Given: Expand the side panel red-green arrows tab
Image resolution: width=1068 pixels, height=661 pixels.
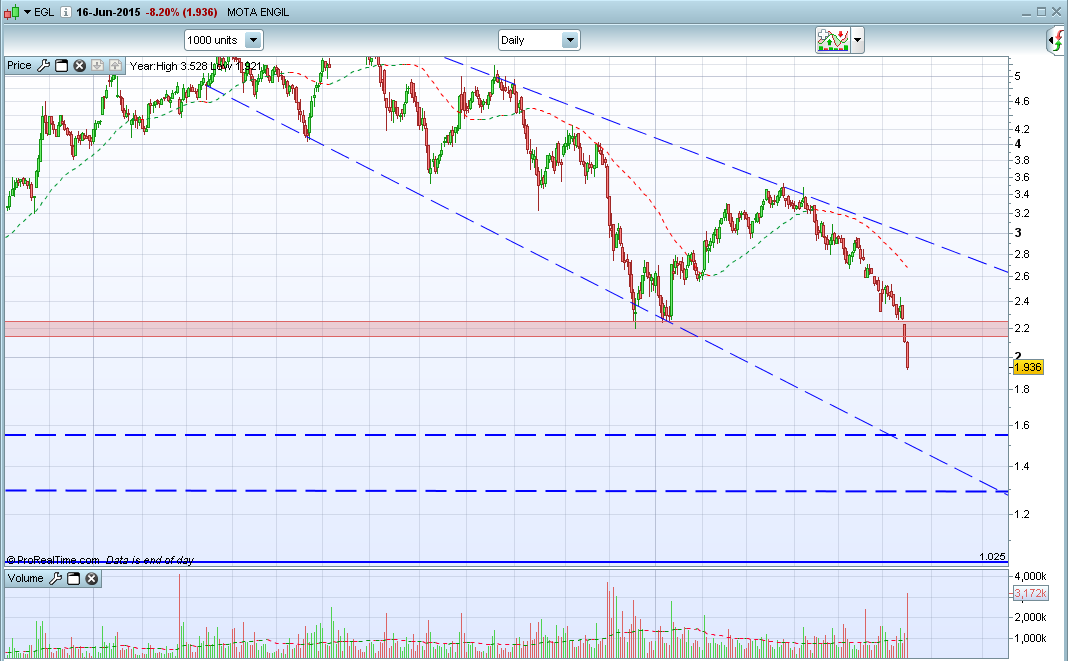Looking at the screenshot, I should click(x=1056, y=40).
